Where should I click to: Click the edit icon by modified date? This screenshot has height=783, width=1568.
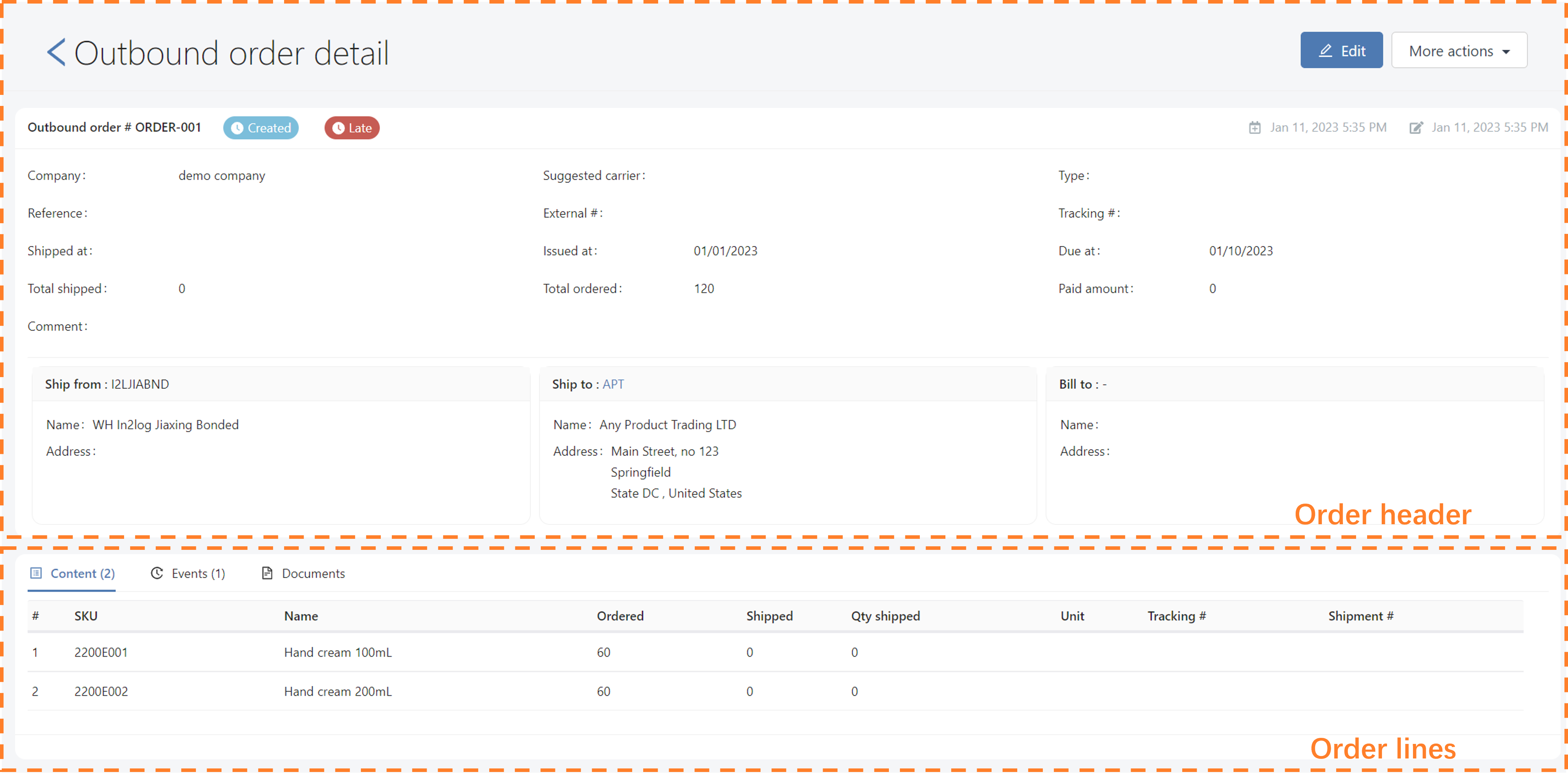pos(1416,128)
